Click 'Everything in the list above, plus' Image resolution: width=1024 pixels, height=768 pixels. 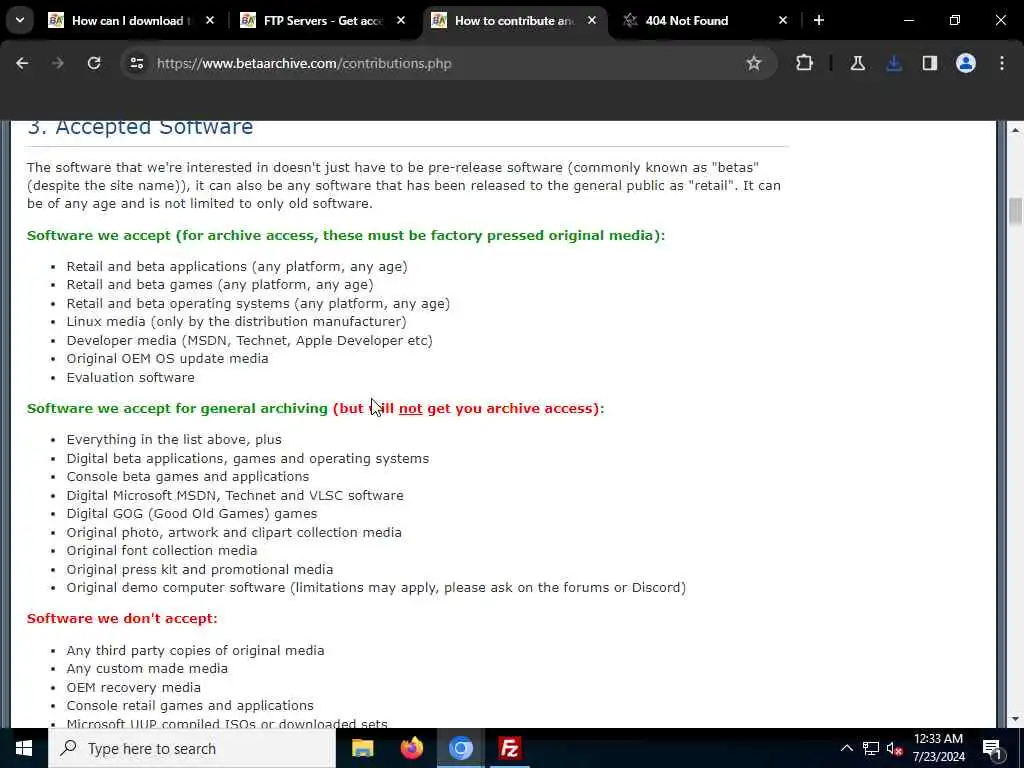click(174, 440)
